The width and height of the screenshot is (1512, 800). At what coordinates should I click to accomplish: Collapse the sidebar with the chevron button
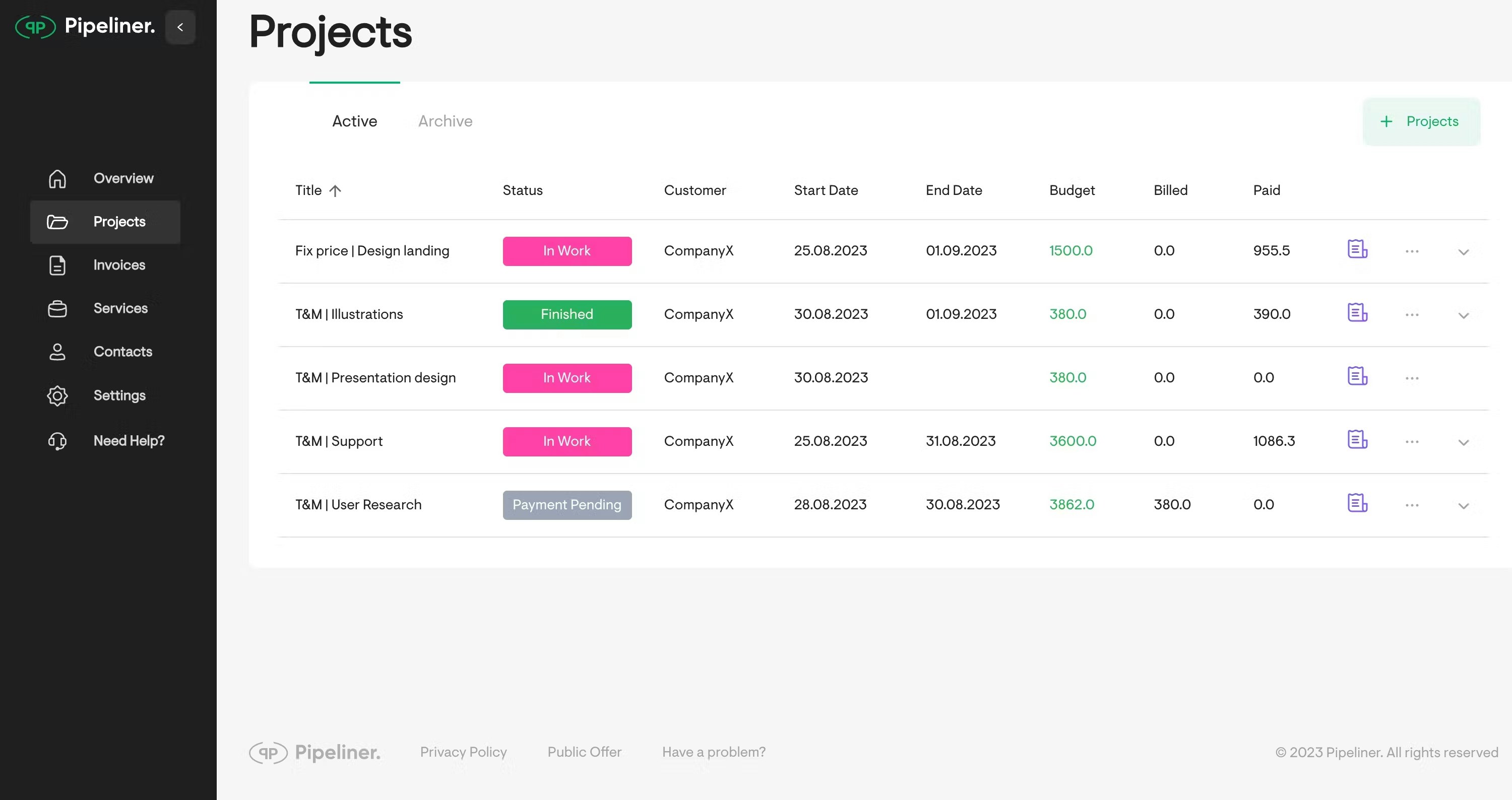[x=180, y=27]
